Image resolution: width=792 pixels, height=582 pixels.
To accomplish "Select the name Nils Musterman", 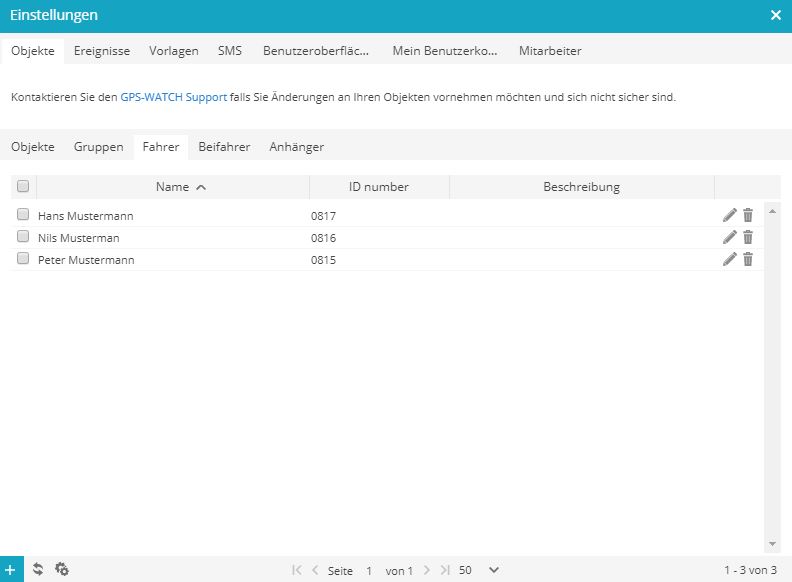I will [x=78, y=238].
